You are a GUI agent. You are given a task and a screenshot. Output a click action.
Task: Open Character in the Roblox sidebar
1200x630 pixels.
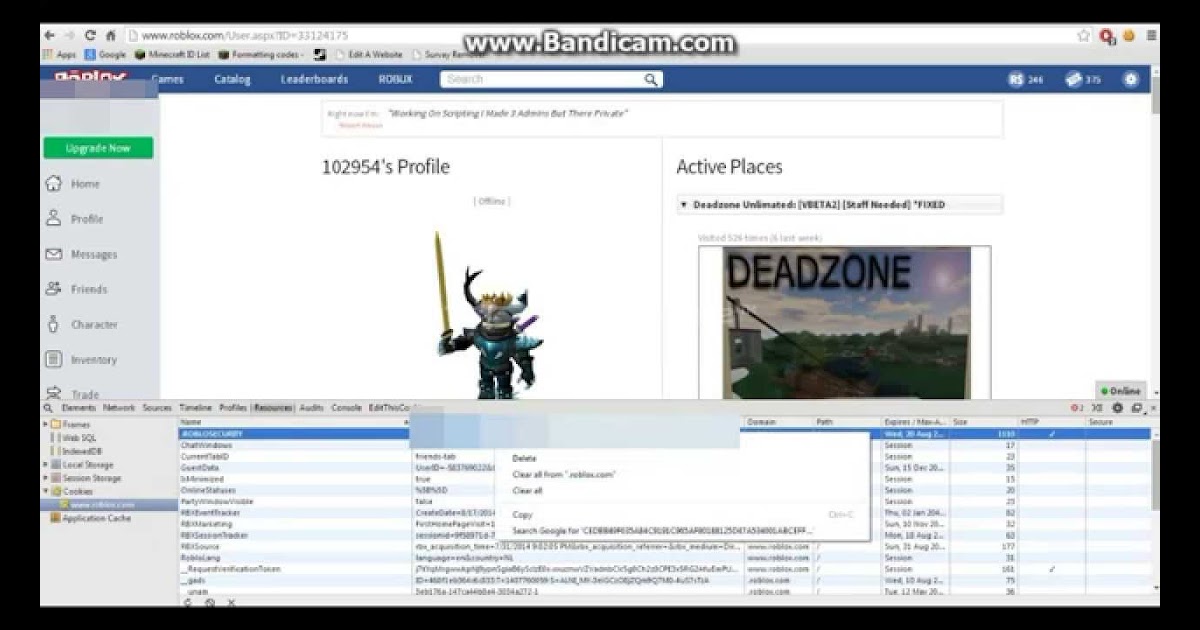tap(81, 324)
